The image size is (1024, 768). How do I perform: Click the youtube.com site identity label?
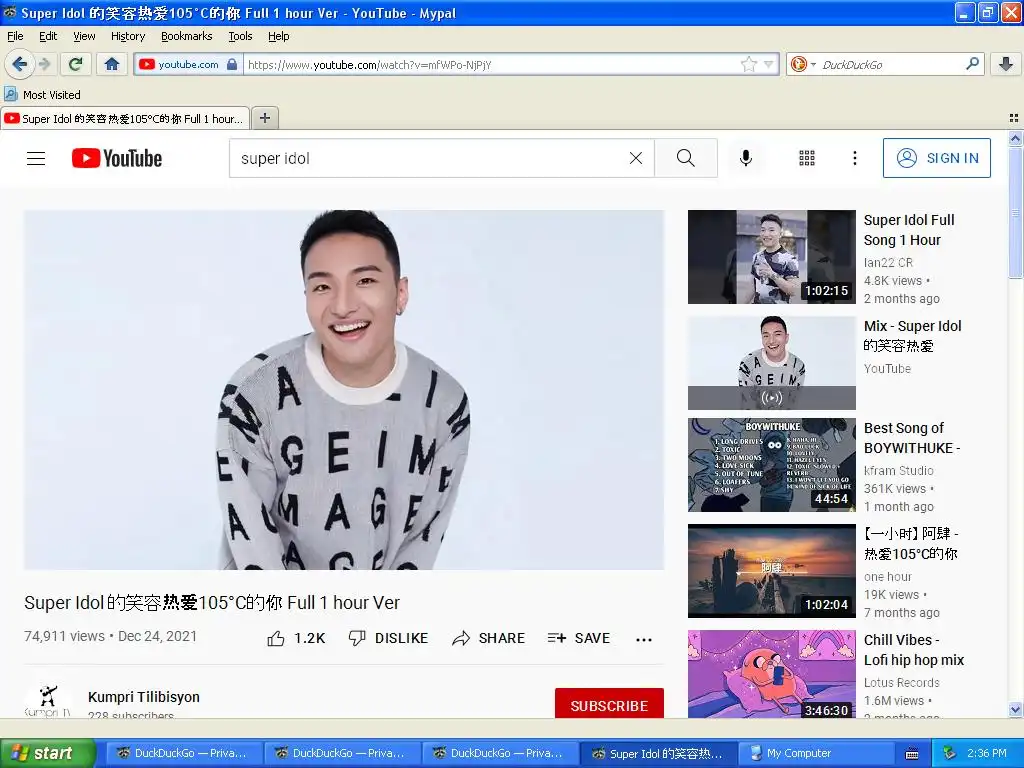188,64
